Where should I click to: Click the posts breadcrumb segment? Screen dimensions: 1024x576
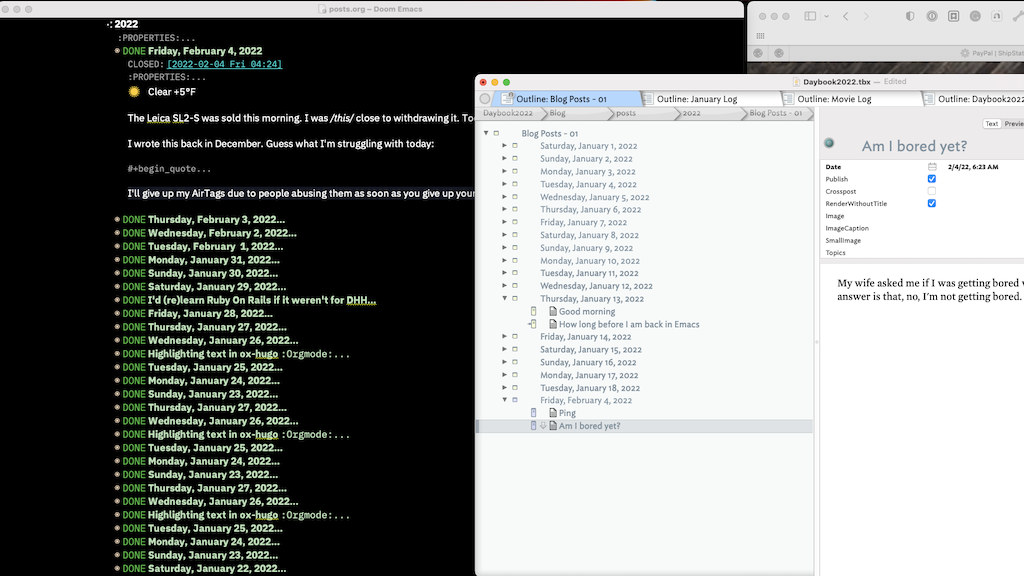click(x=625, y=114)
